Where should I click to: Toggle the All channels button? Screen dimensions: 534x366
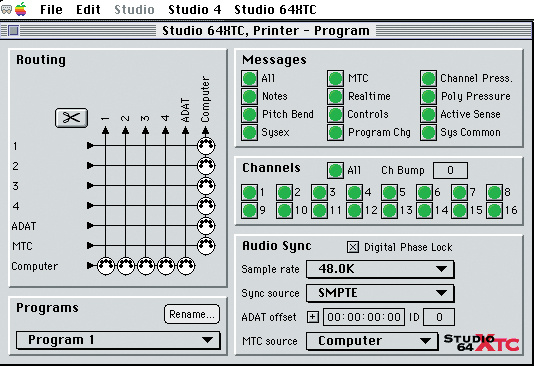335,170
